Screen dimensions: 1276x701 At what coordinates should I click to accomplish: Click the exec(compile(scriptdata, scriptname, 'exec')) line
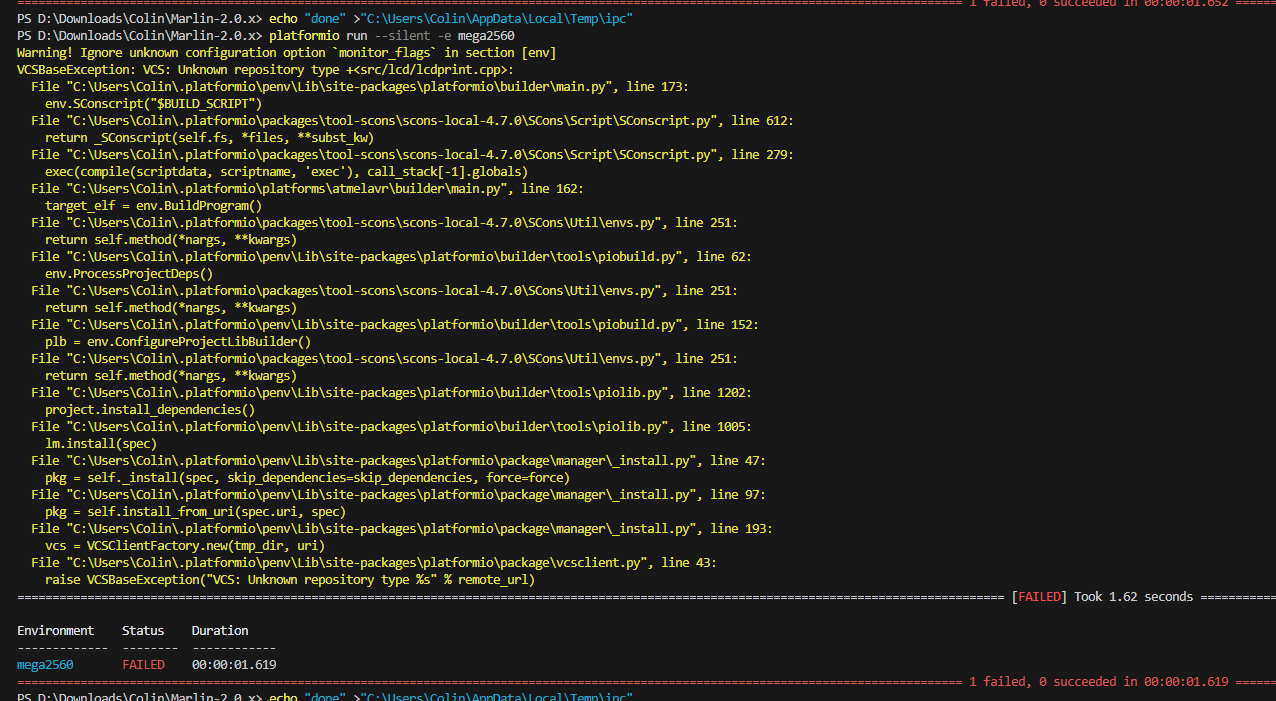click(286, 171)
